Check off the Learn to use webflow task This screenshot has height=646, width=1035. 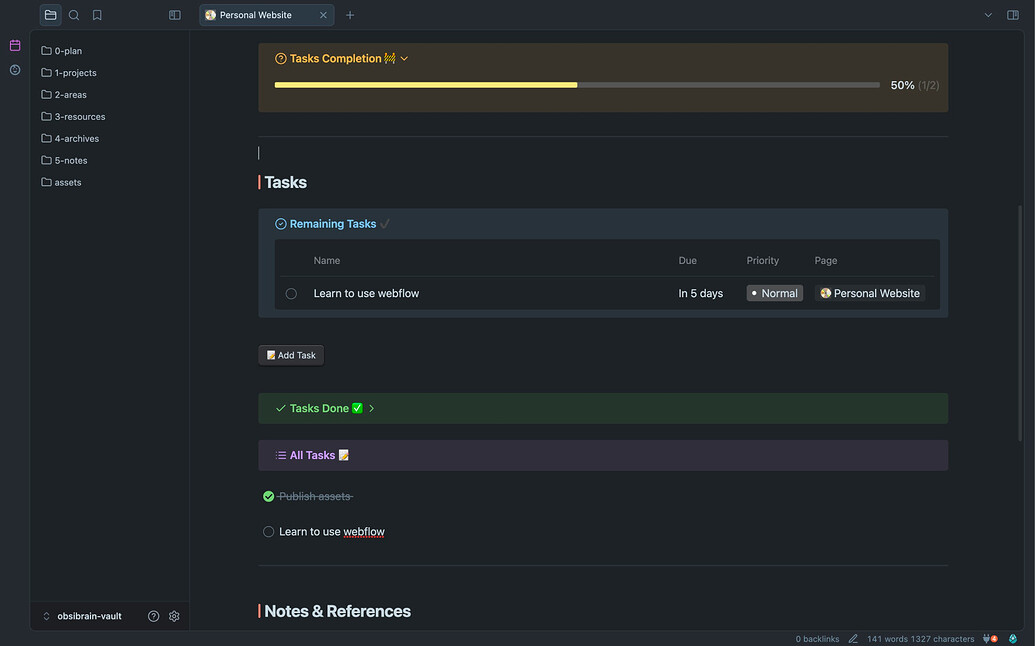[268, 531]
